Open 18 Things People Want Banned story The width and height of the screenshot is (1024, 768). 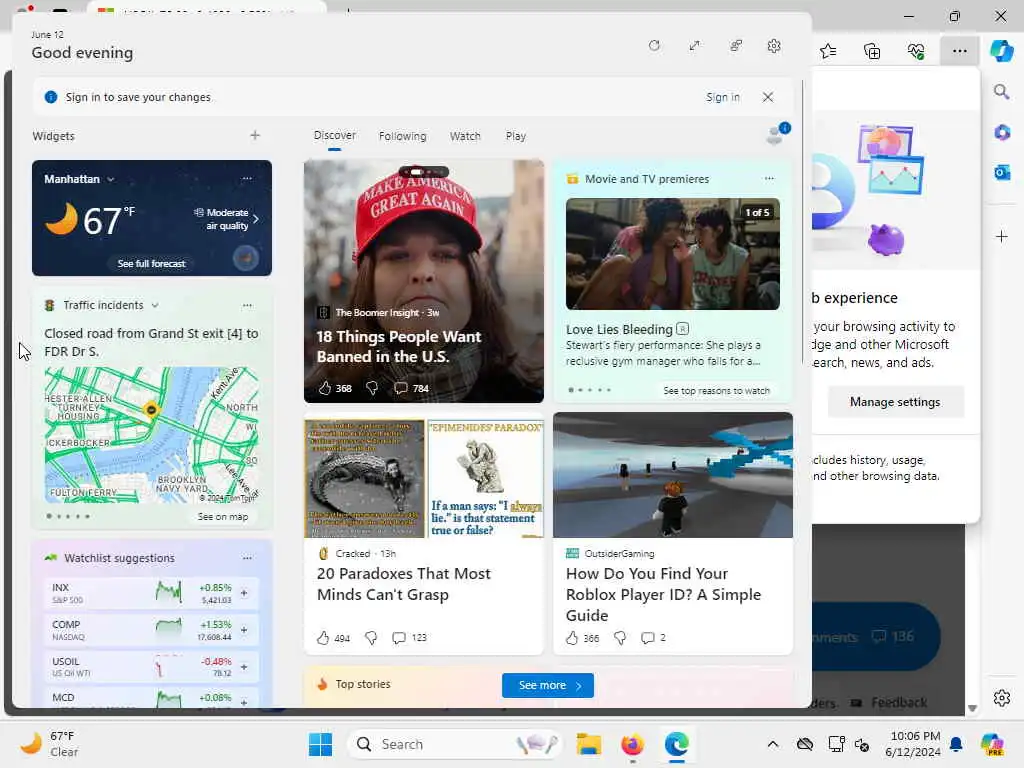(398, 346)
